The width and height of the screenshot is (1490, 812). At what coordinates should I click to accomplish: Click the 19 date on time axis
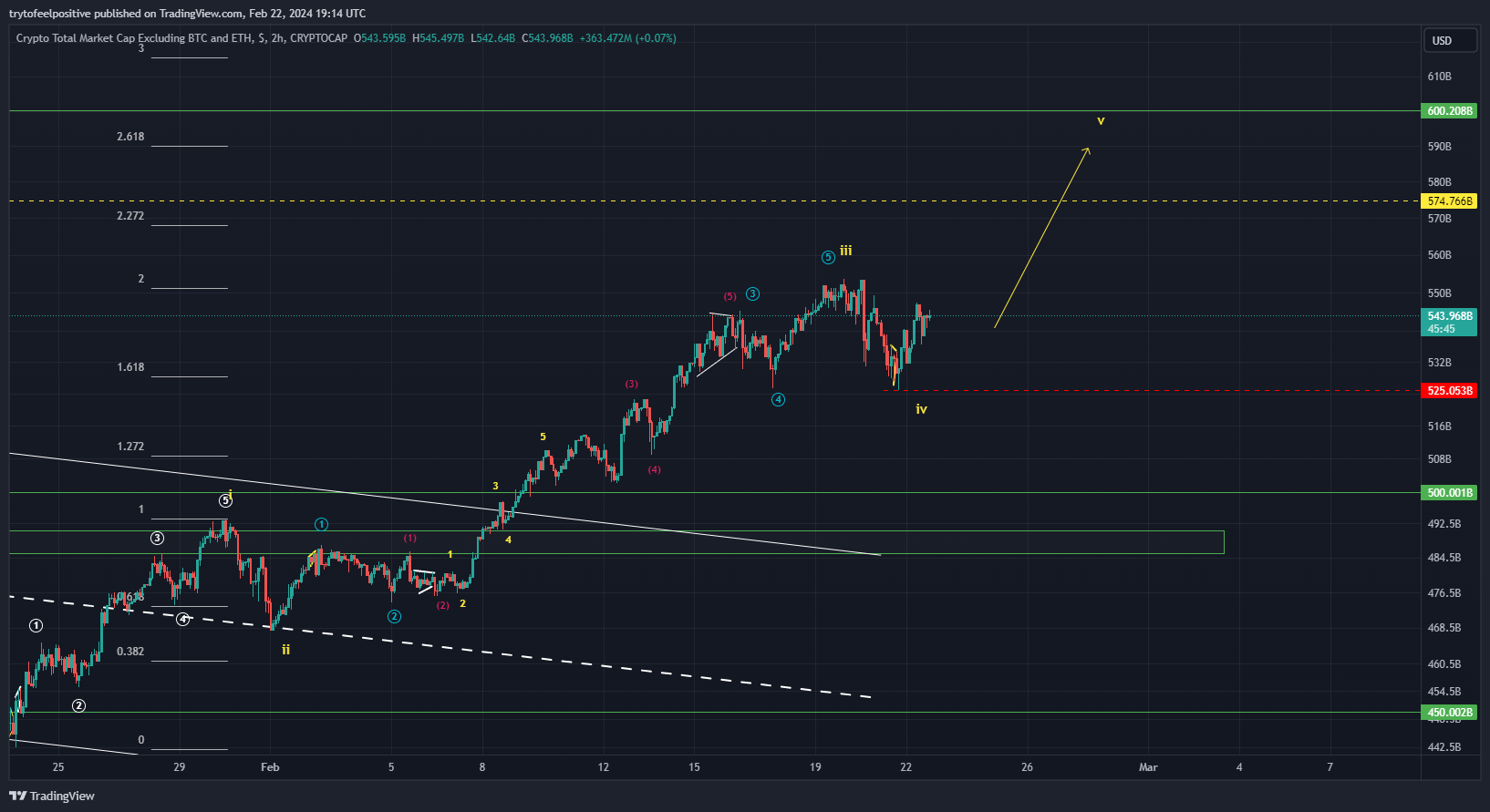tap(815, 767)
